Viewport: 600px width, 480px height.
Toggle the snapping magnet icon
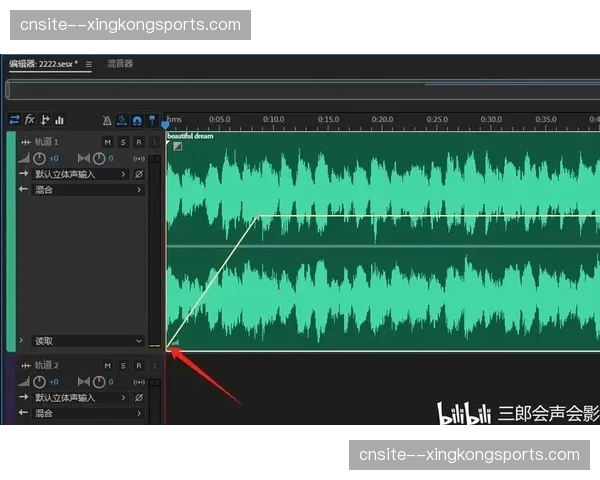tap(136, 120)
